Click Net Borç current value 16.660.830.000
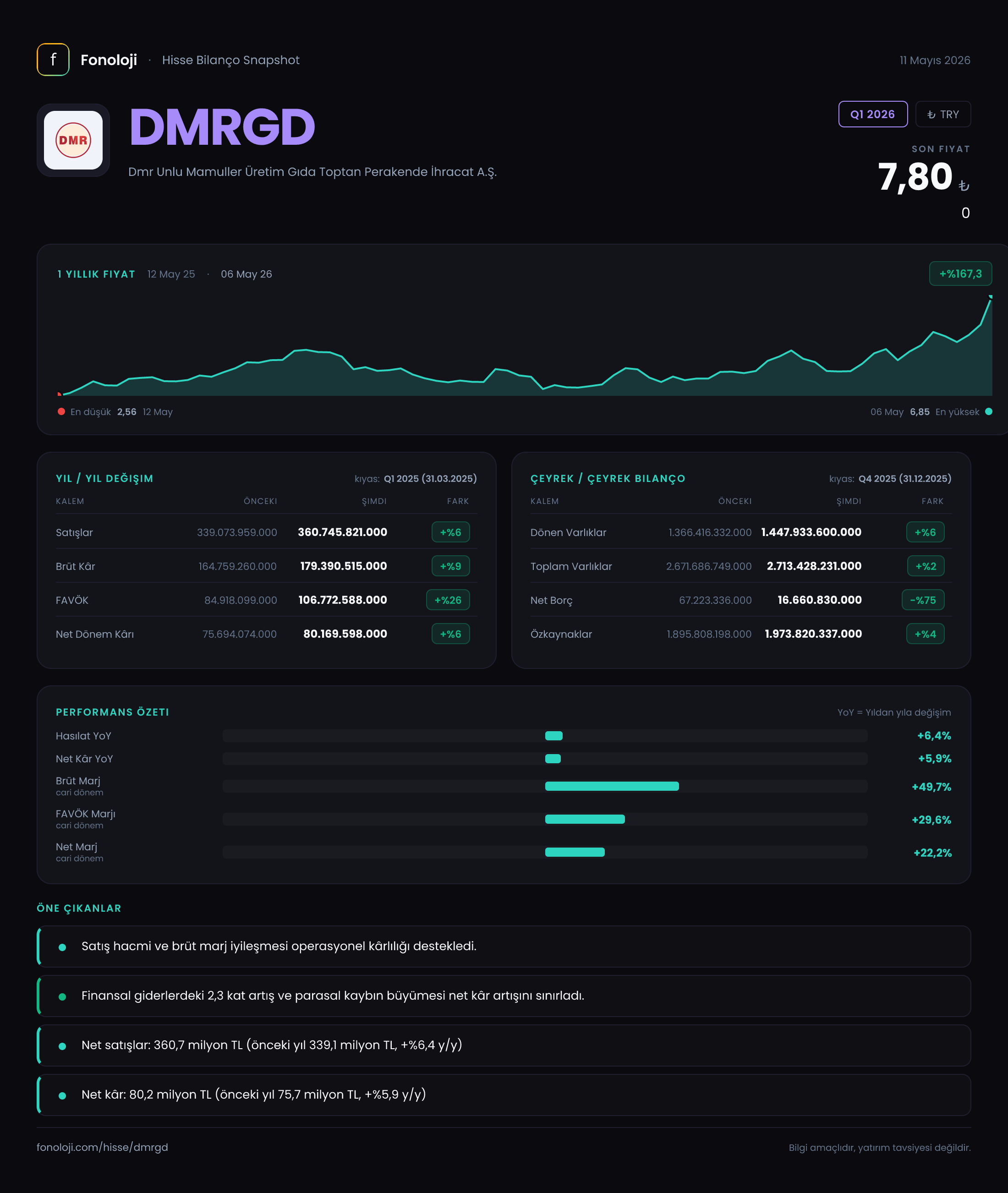Screen dimensions: 1008x1193 pyautogui.click(x=819, y=600)
